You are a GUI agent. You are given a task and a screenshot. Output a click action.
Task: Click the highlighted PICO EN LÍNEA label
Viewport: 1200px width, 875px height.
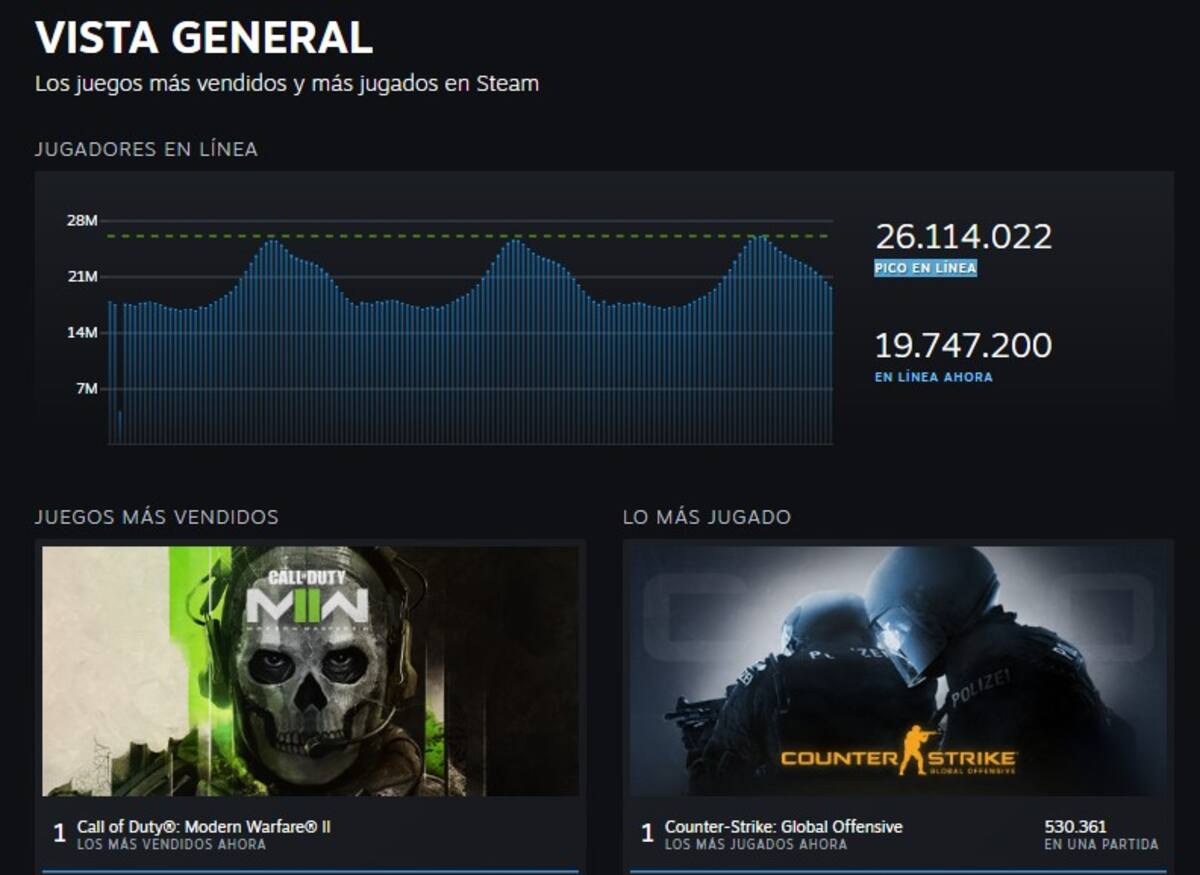tap(925, 268)
